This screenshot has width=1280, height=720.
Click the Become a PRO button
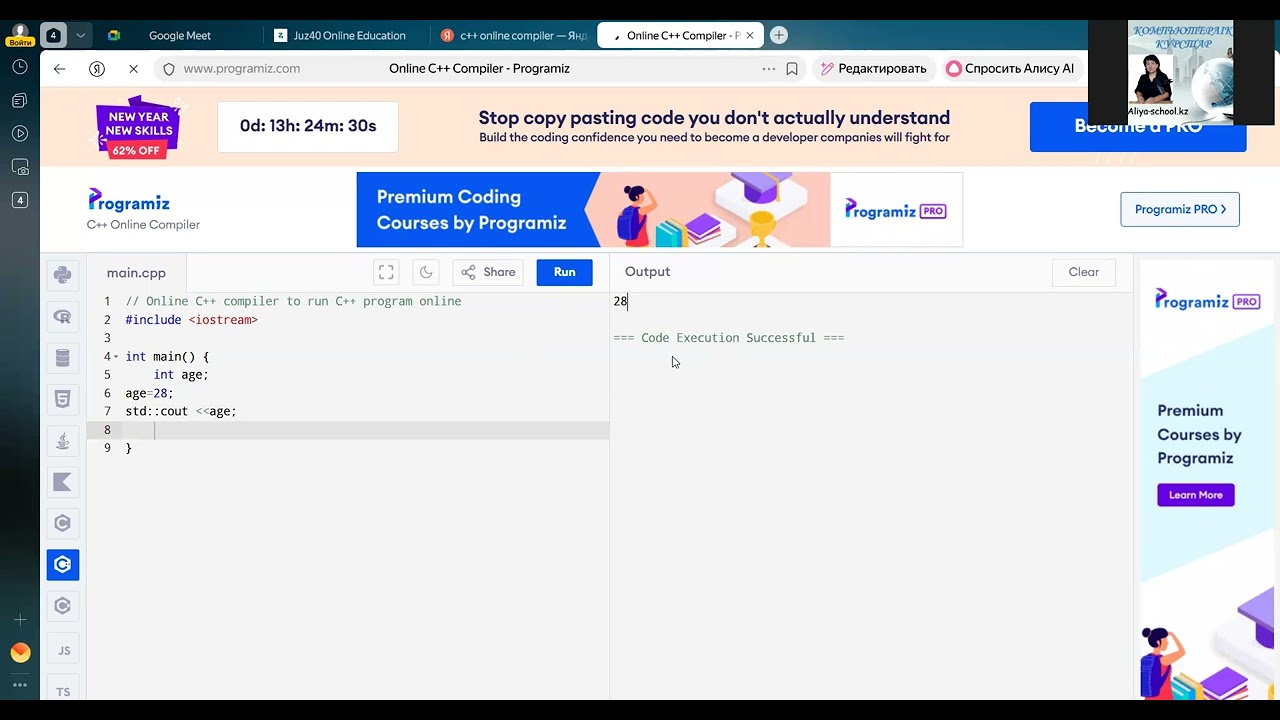[1138, 127]
